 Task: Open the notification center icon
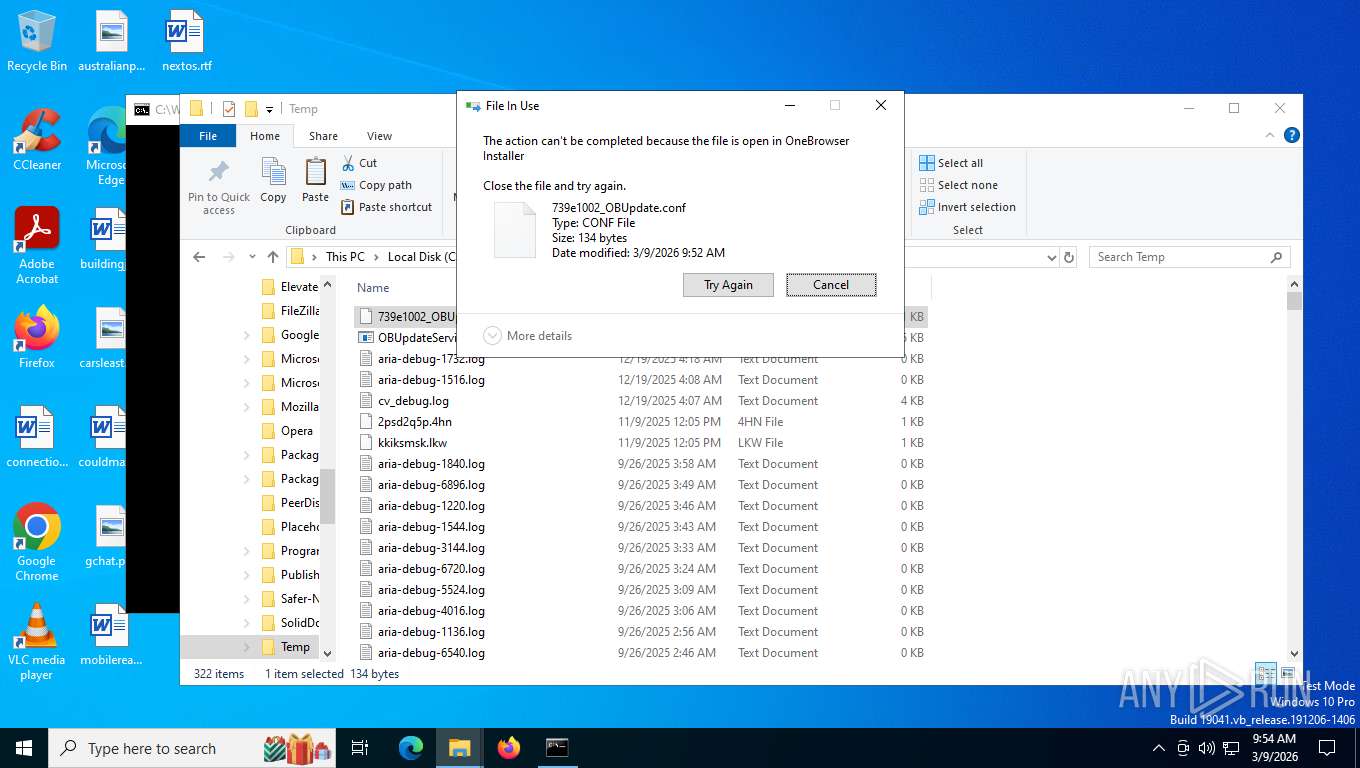[x=1327, y=748]
